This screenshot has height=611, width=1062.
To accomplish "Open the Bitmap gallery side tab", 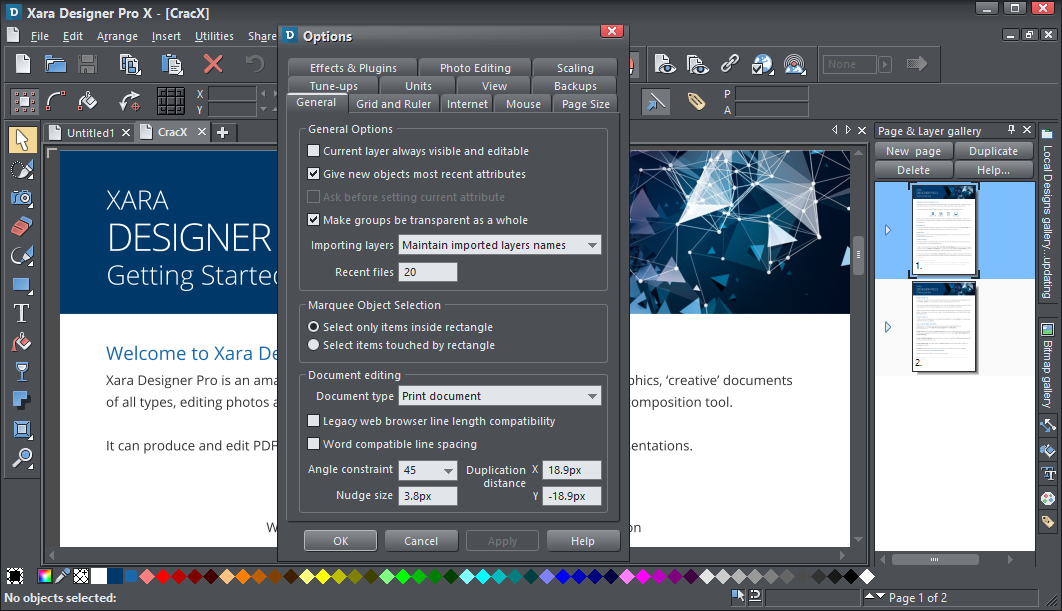I will (1047, 366).
